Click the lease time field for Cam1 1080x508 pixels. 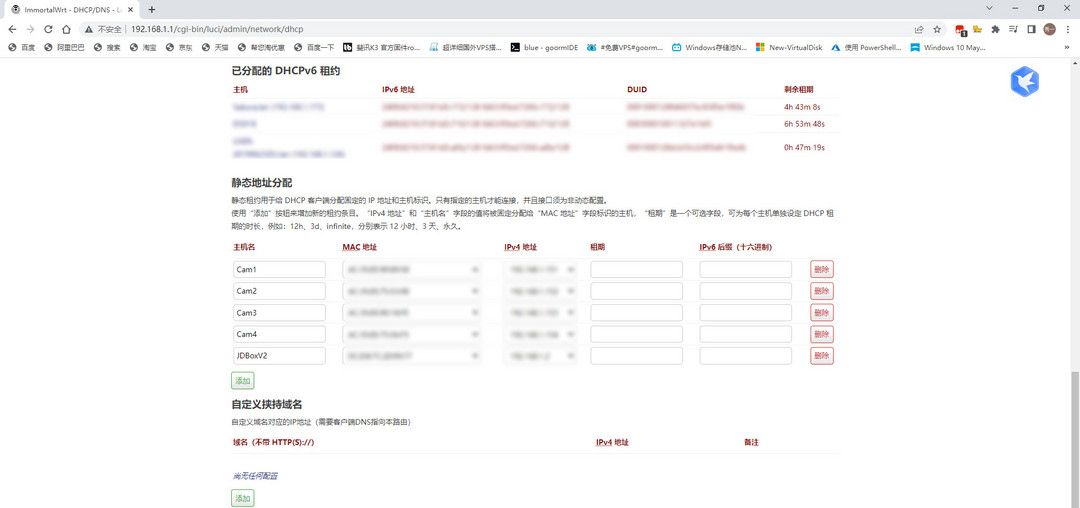(x=636, y=269)
